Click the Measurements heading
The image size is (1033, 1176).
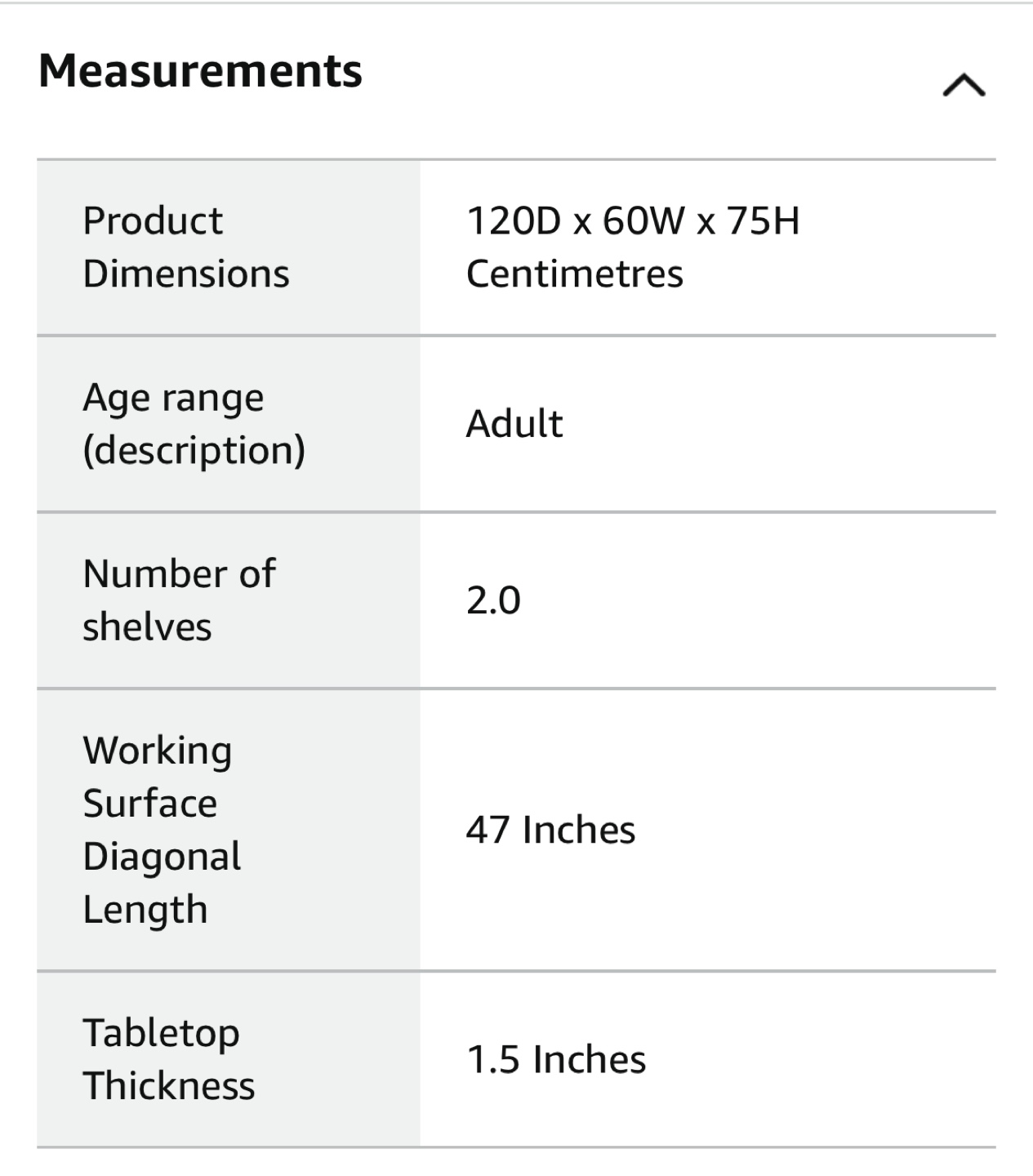click(200, 70)
